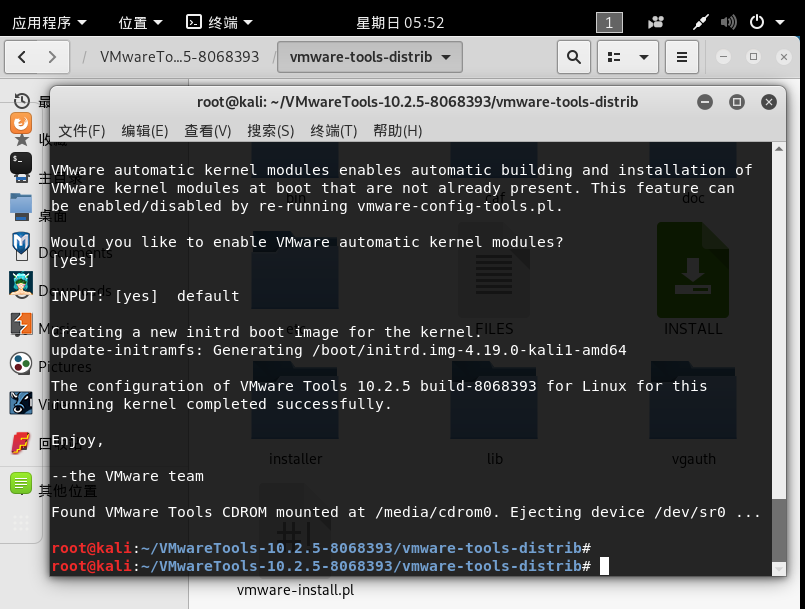
Task: Open the 终端 app menu in top bar
Action: tap(219, 22)
